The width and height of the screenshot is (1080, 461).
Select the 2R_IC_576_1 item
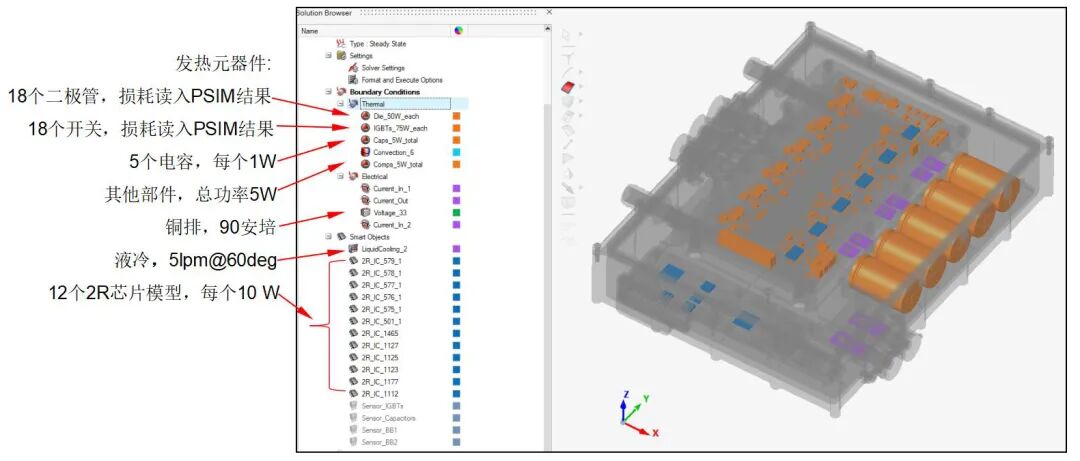coord(382,297)
